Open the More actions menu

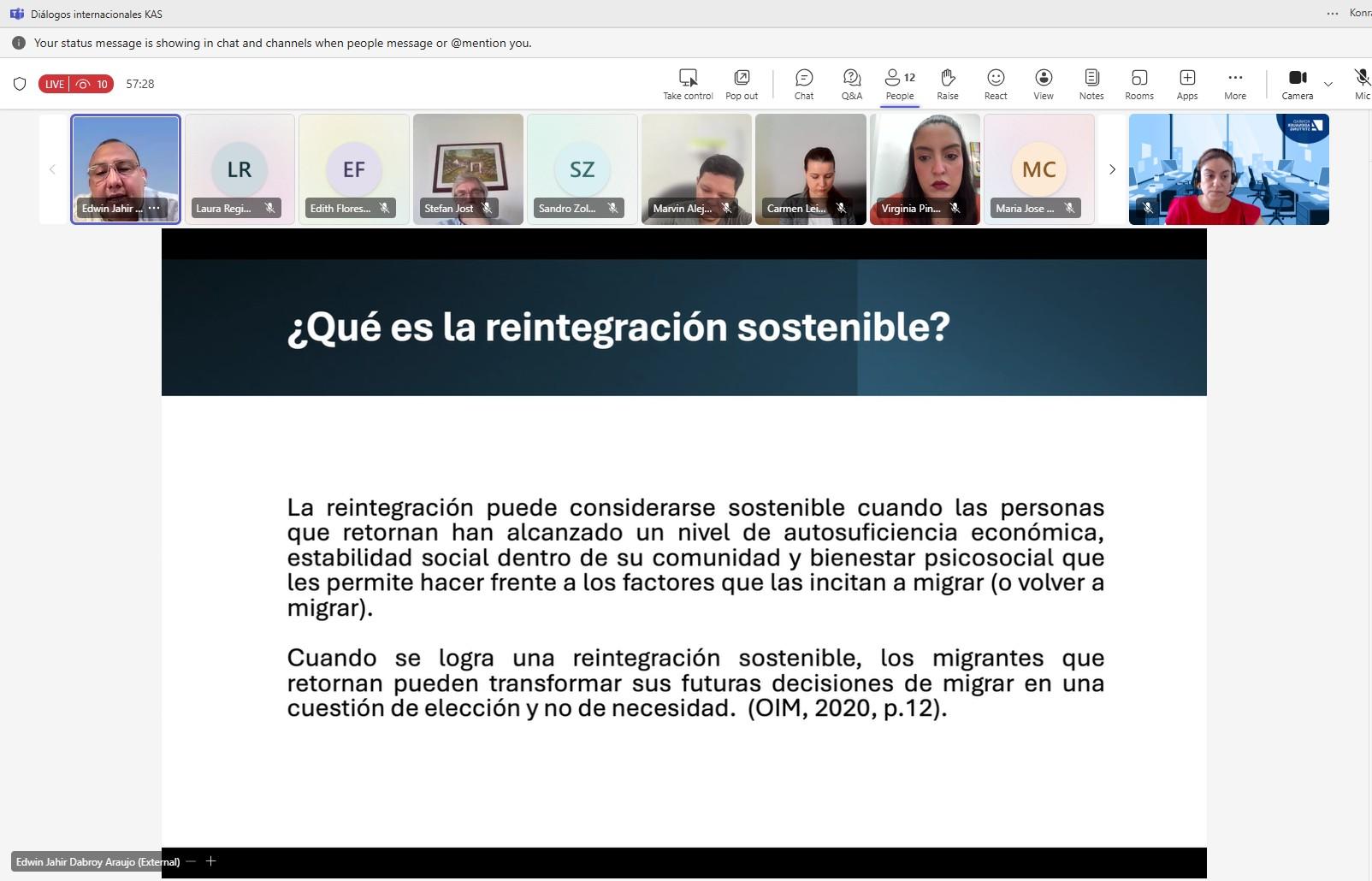pyautogui.click(x=1234, y=79)
